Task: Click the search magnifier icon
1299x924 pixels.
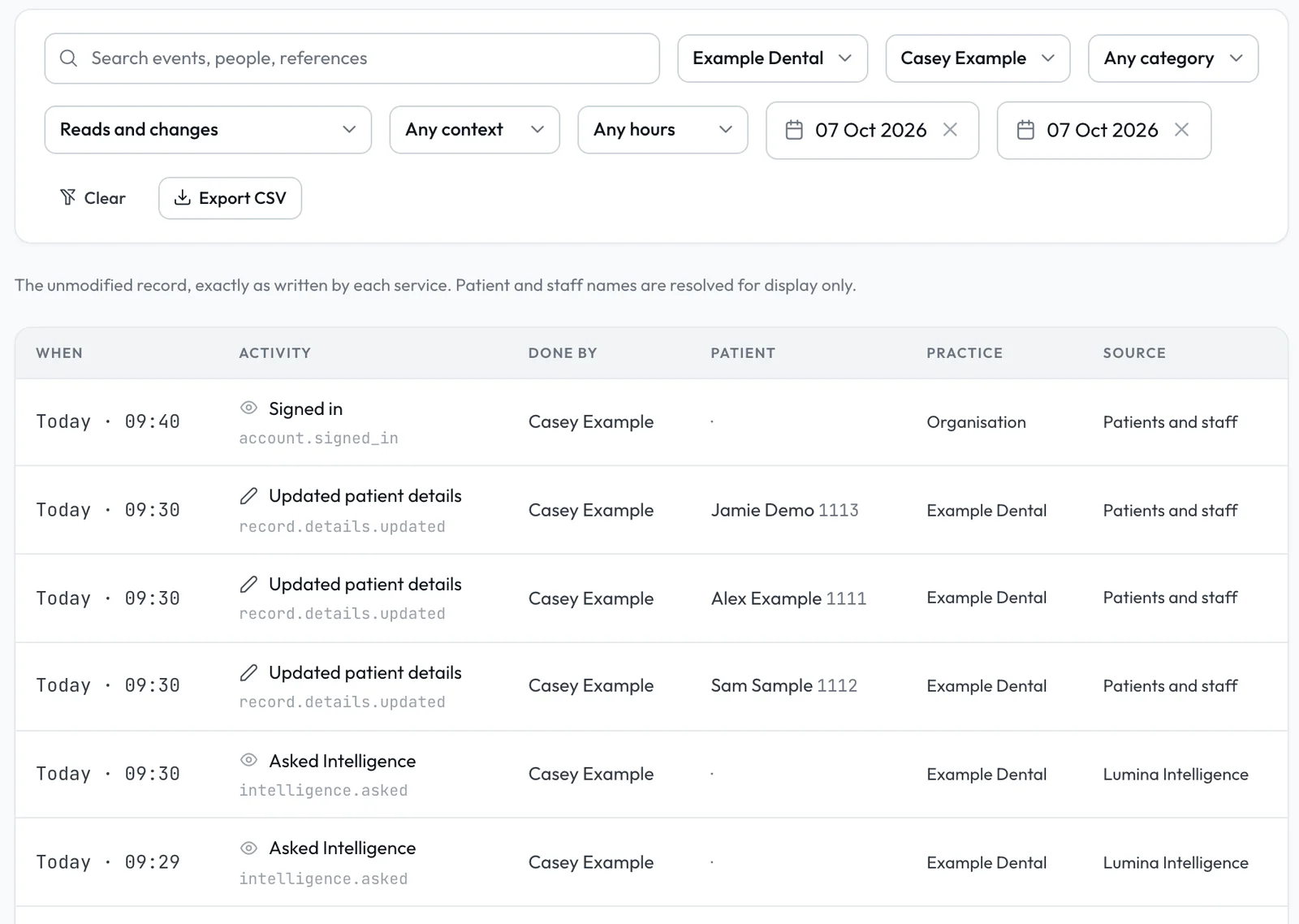Action: click(68, 58)
